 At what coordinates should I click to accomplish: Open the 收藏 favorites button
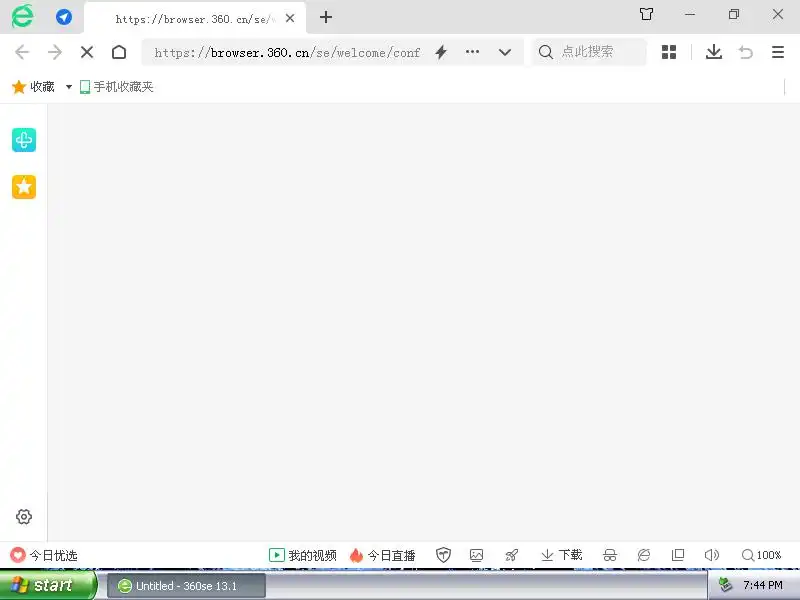point(33,87)
